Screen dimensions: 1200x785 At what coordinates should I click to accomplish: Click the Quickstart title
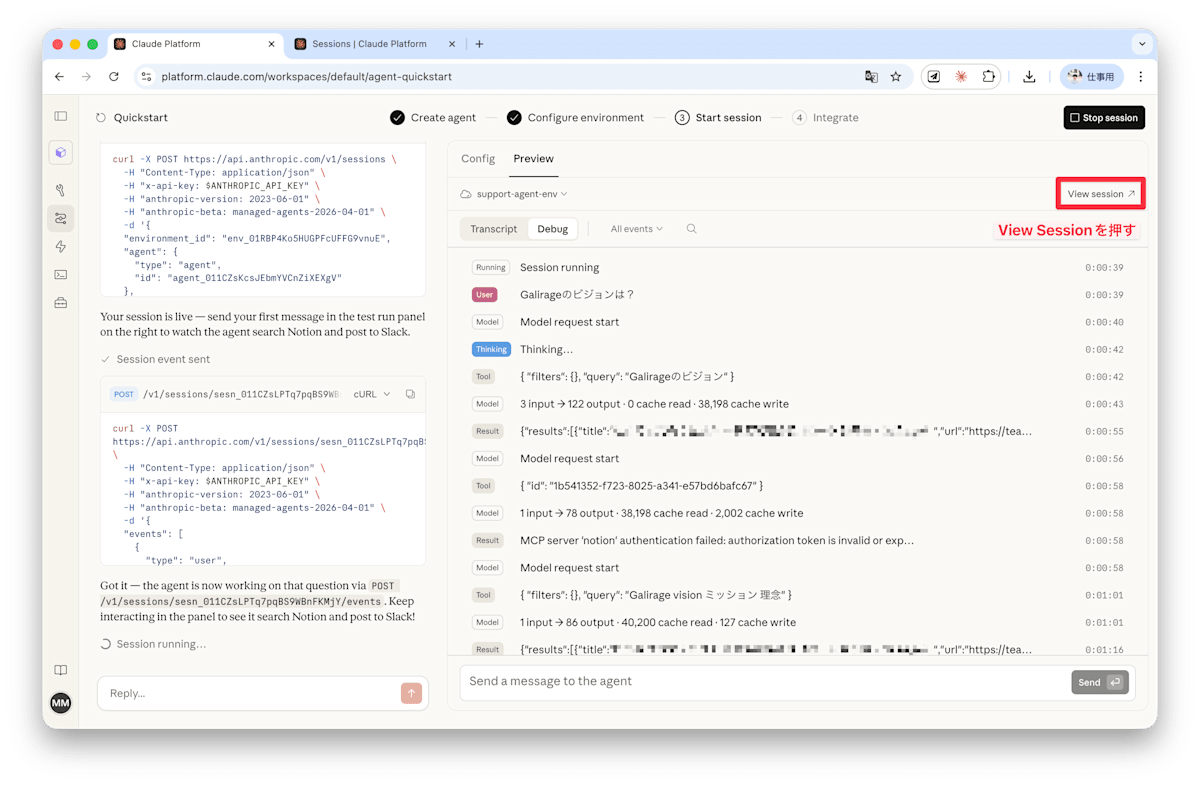coord(141,118)
